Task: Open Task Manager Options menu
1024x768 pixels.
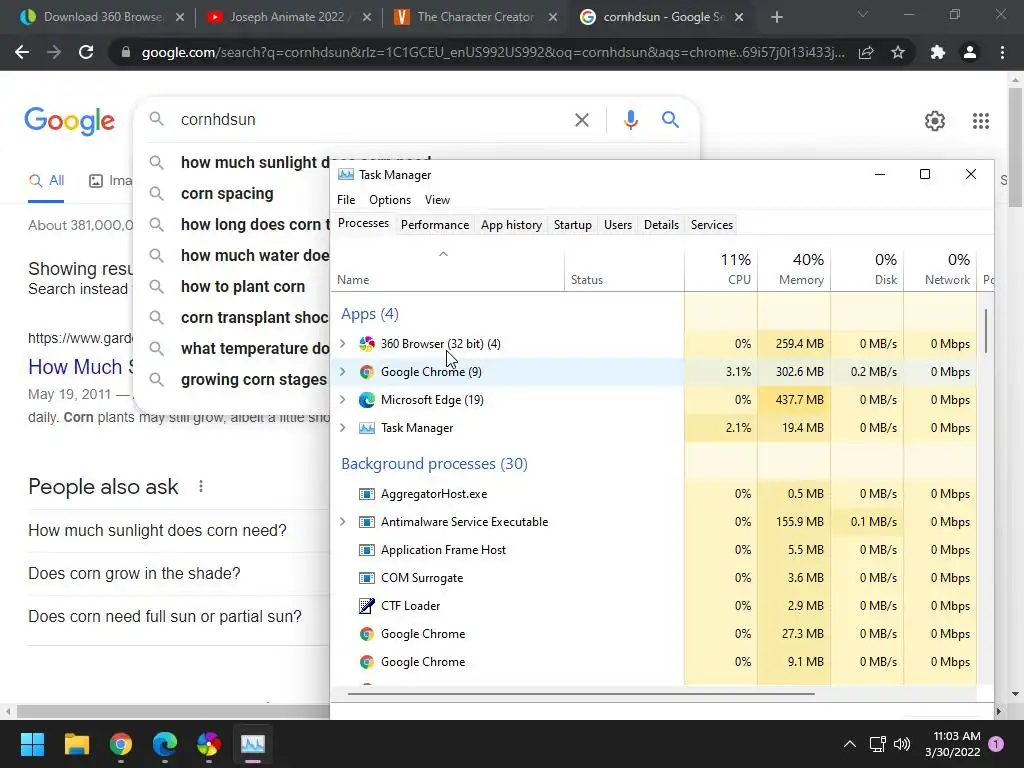Action: (x=390, y=200)
